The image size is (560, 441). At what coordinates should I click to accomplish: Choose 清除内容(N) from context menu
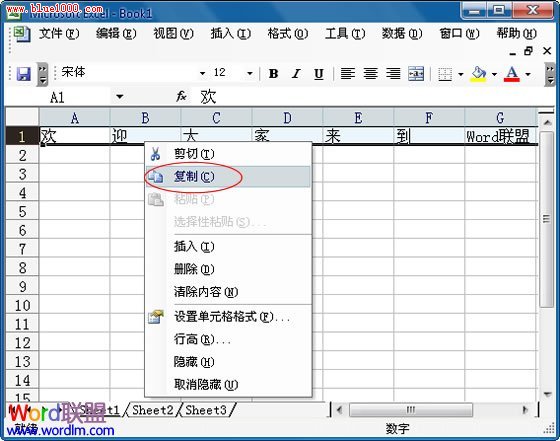point(228,292)
